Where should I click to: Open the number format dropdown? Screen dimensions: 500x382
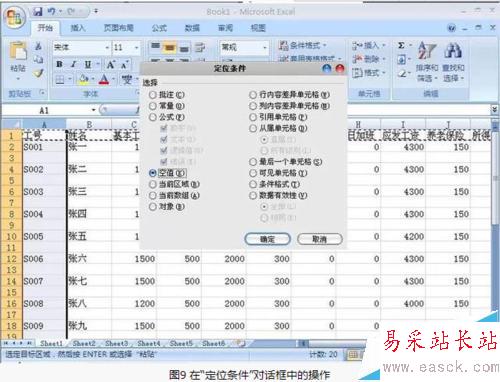(x=265, y=48)
